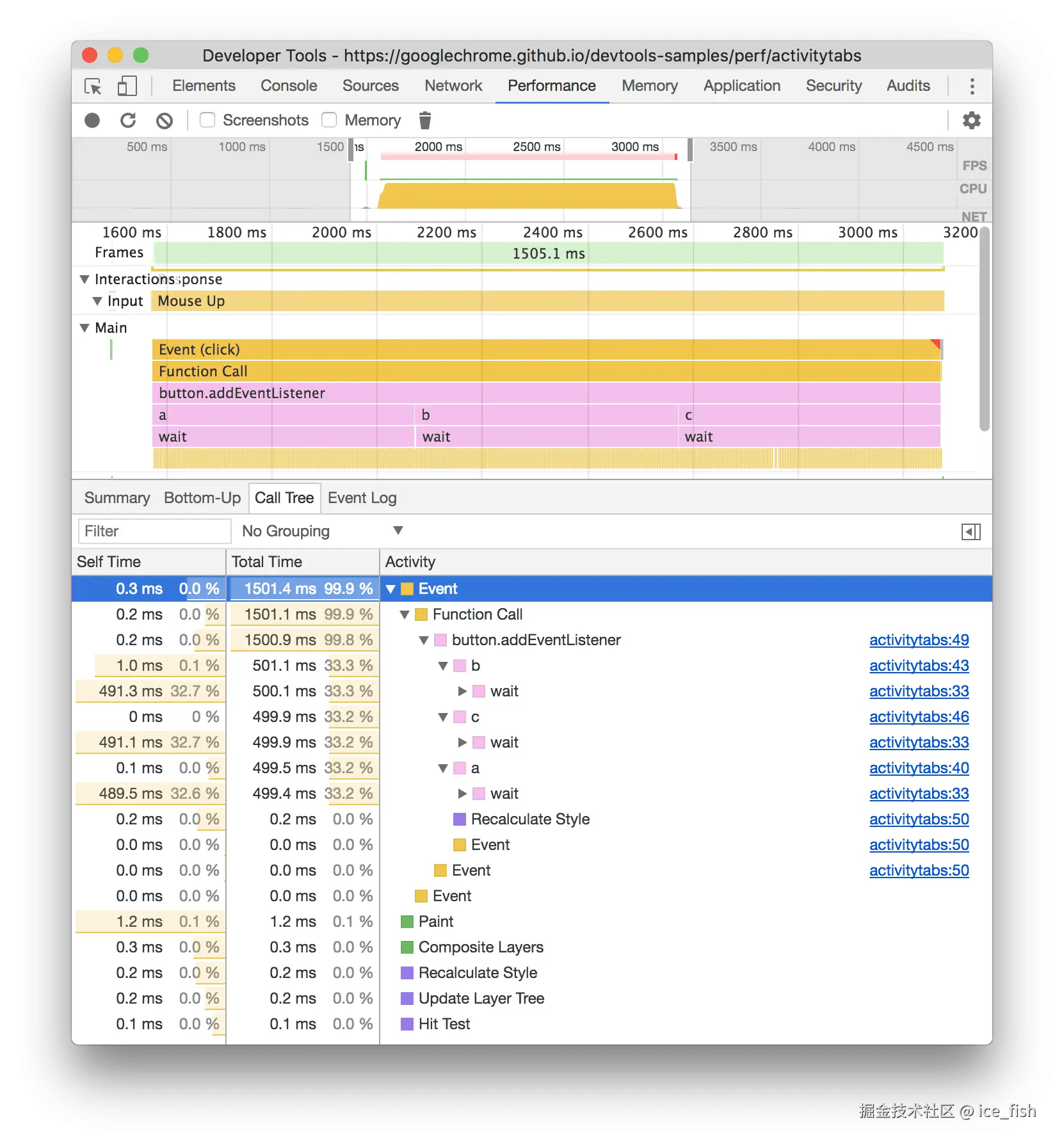The height and width of the screenshot is (1147, 1064).
Task: Open the Application panel tab
Action: click(x=742, y=86)
